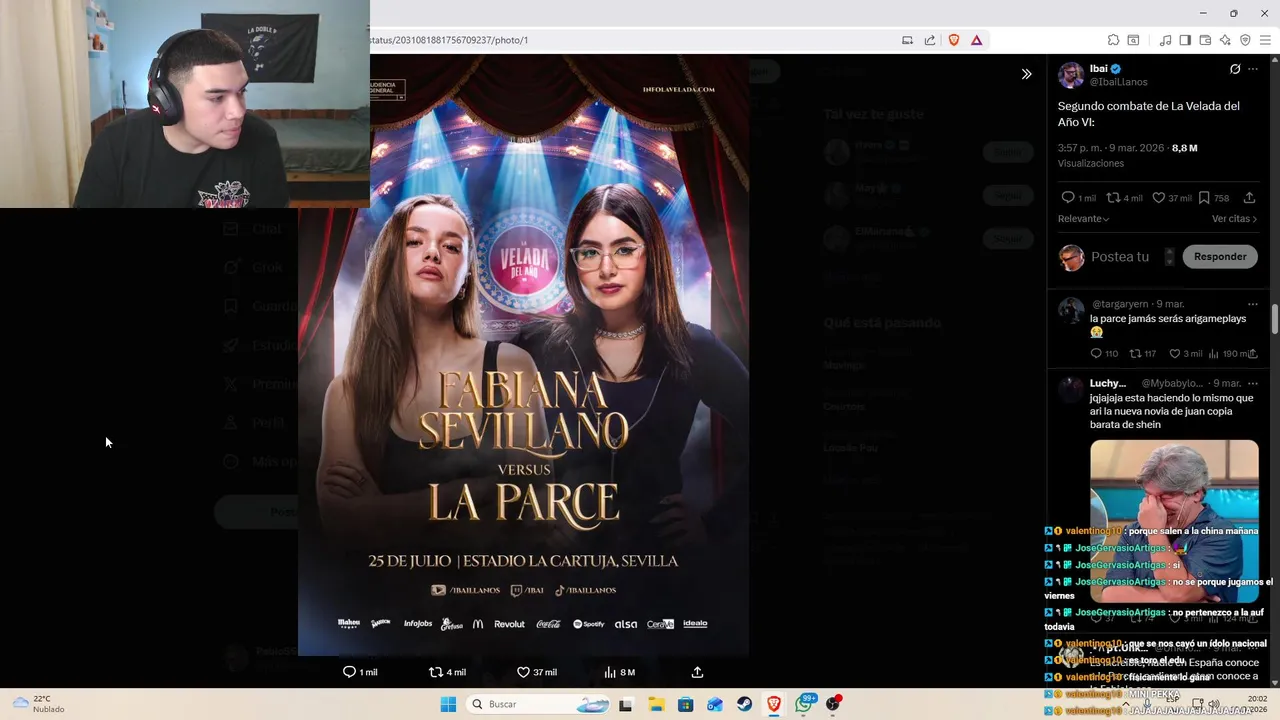Viewport: 1280px width, 720px height.
Task: Open the browser hamburger menu
Action: (1265, 40)
